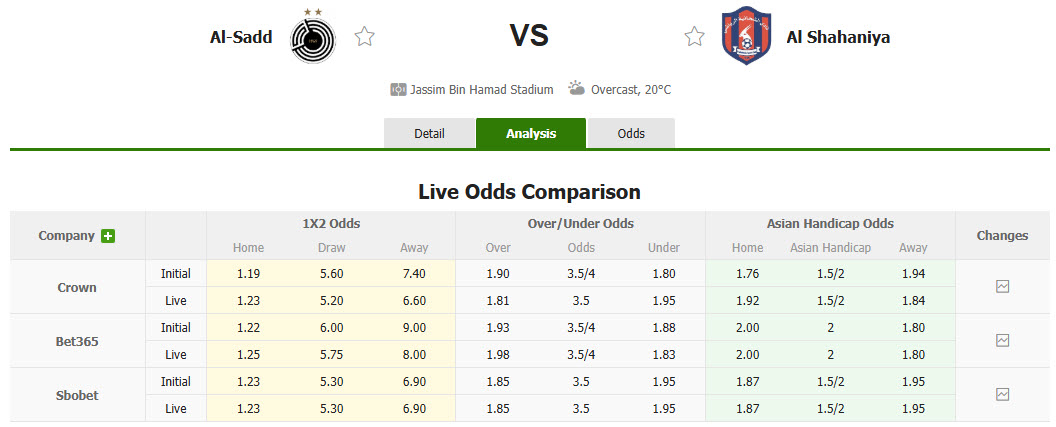Open Sbobet odds changes chart

1002,394
